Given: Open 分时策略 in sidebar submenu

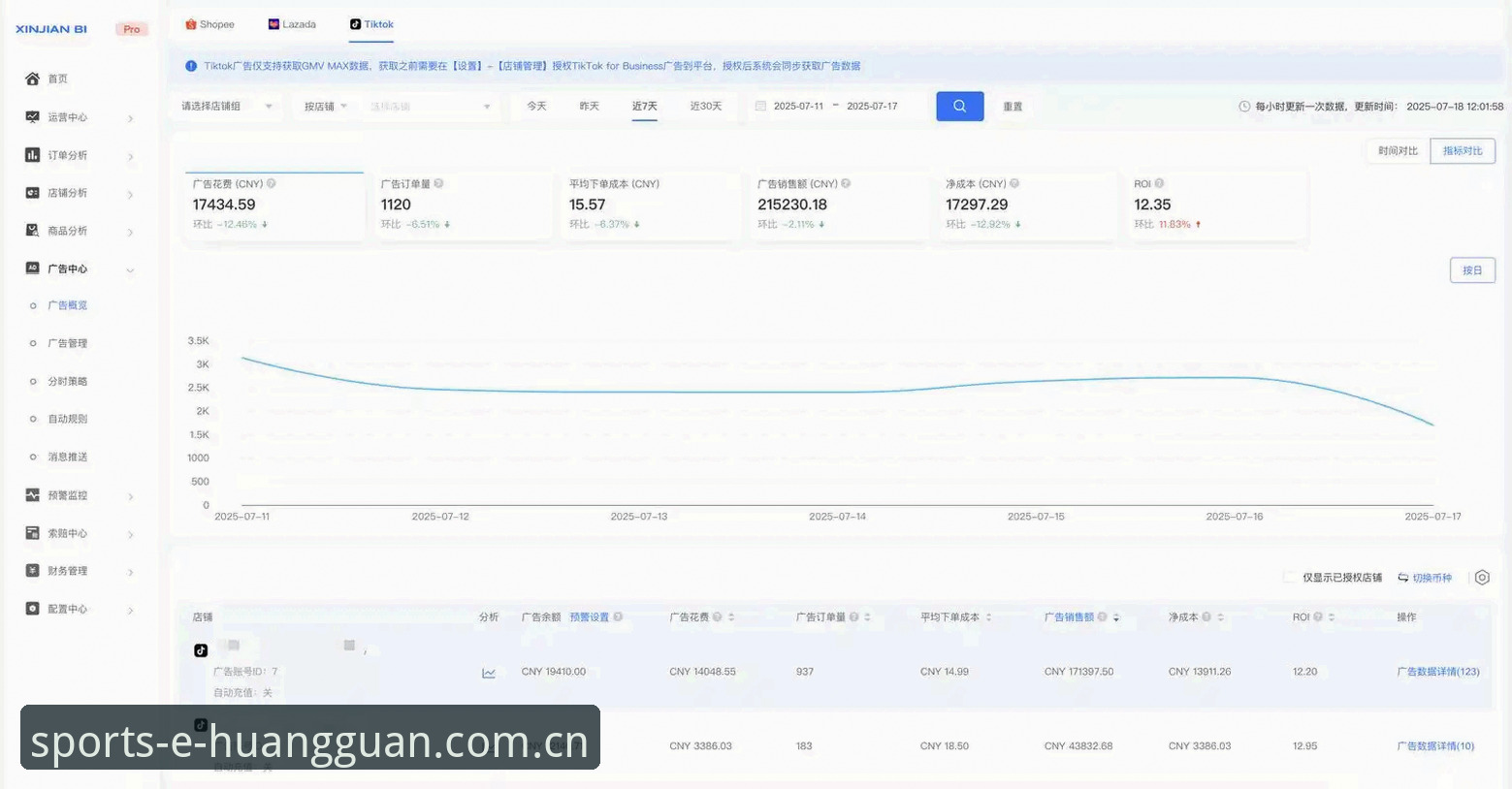Looking at the screenshot, I should pos(68,381).
